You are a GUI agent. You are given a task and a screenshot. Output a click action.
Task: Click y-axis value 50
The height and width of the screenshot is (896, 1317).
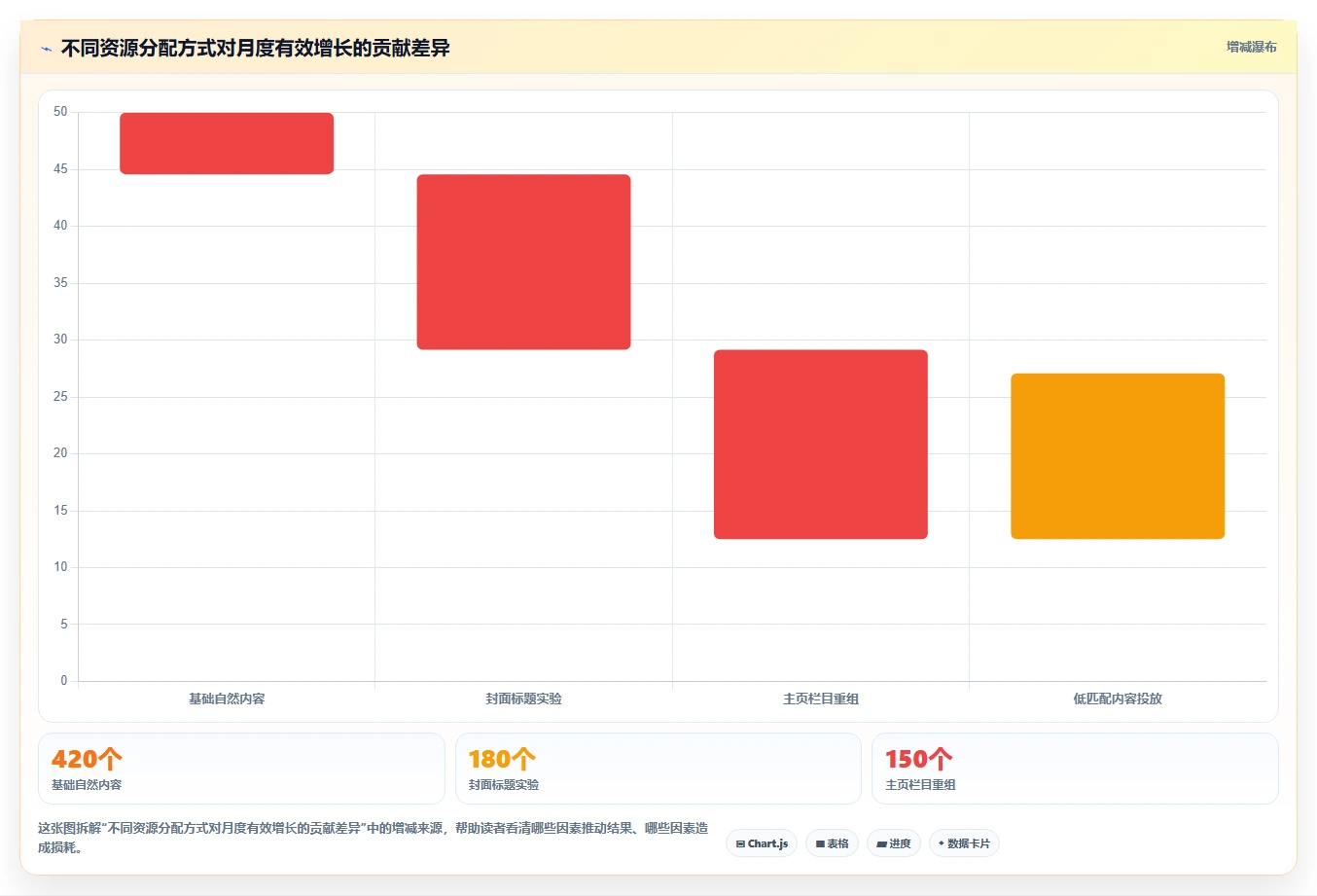tap(60, 112)
